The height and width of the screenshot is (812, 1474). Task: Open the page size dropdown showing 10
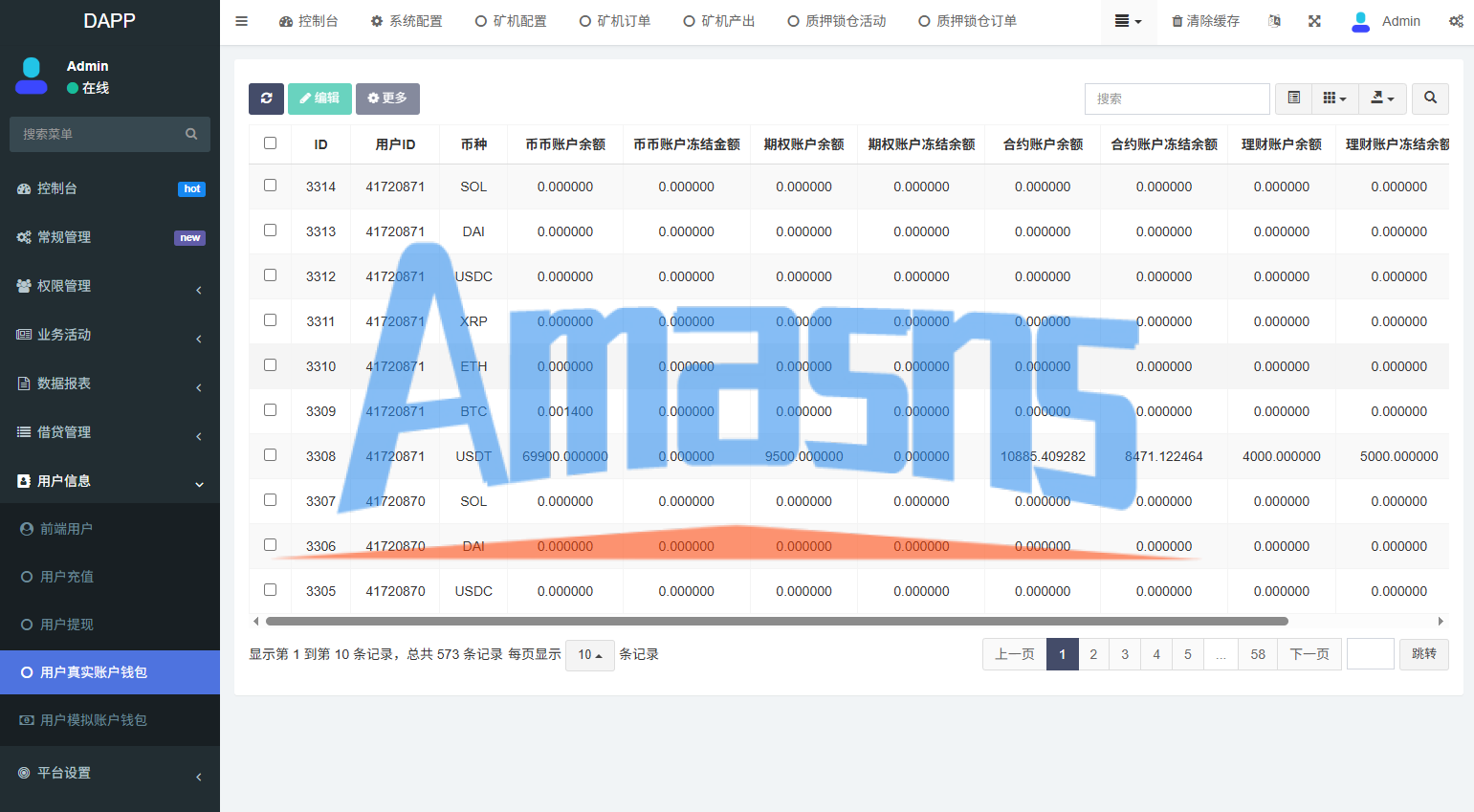pyautogui.click(x=590, y=655)
